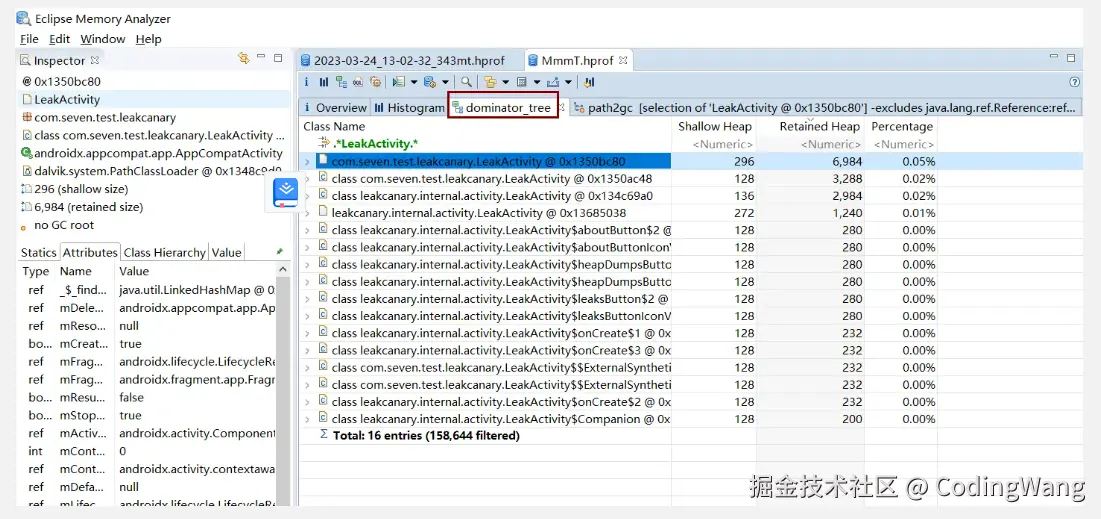This screenshot has height=519, width=1101.
Task: Select the Statics tab in Inspector
Action: pos(39,253)
